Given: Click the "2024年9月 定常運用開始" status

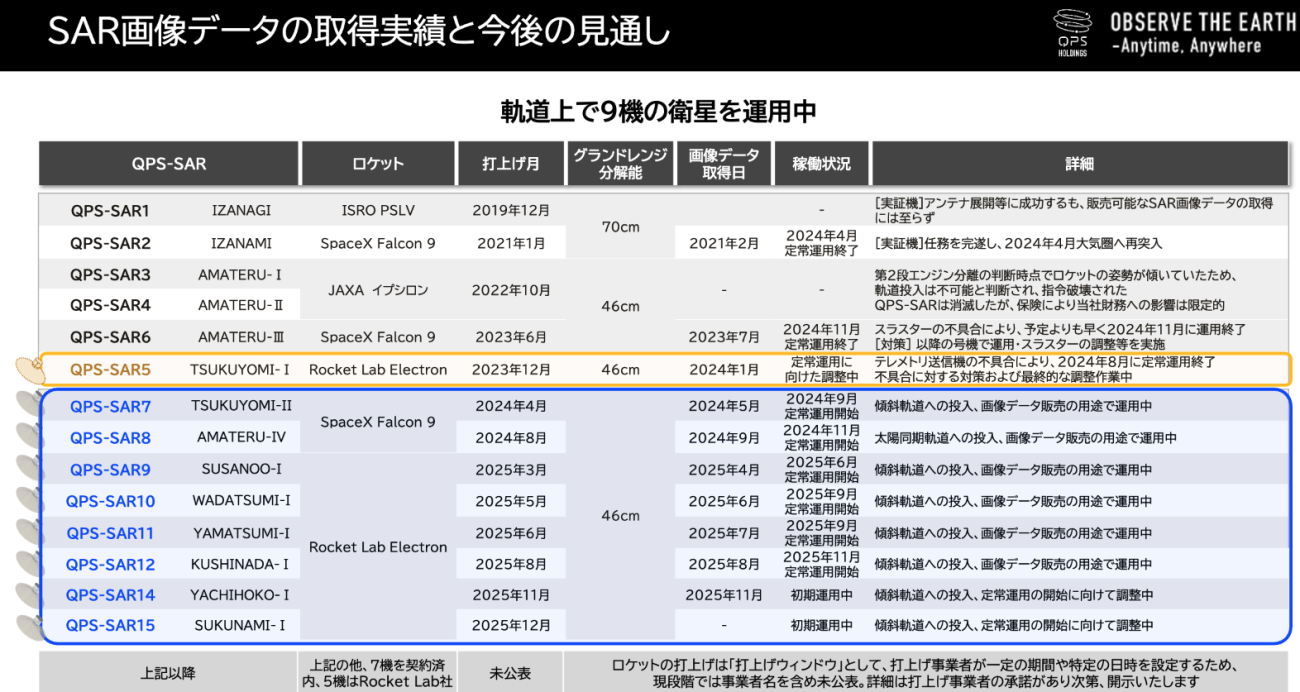Looking at the screenshot, I should click(x=821, y=406).
